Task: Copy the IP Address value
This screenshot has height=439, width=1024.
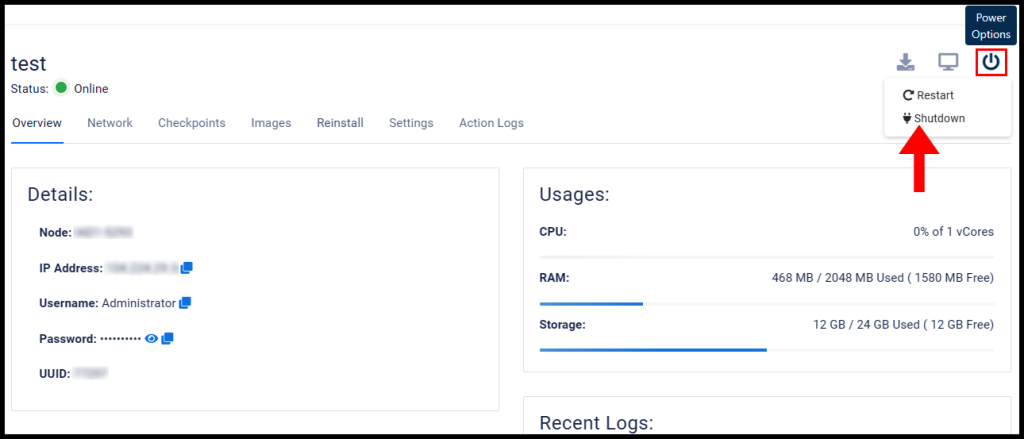Action: (187, 268)
